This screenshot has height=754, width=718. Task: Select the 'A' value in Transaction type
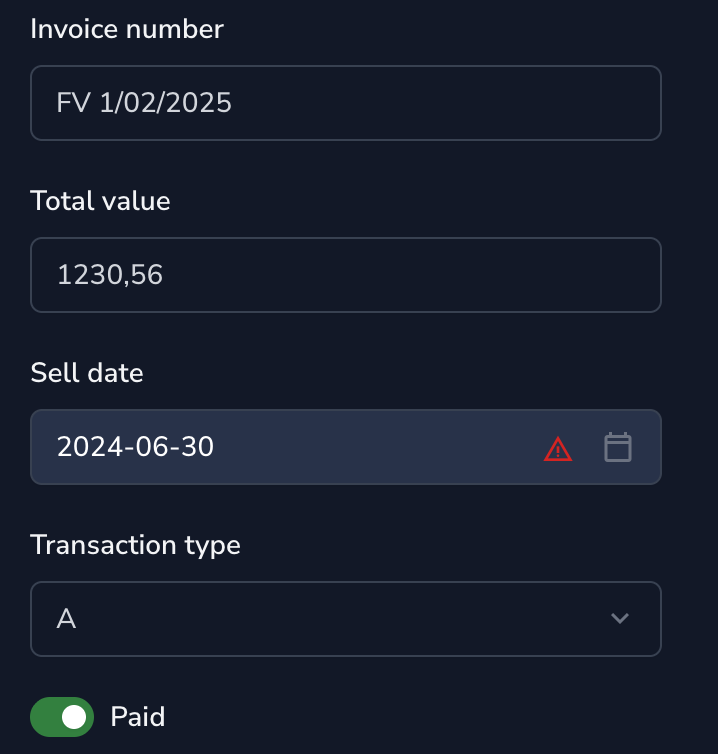click(66, 619)
